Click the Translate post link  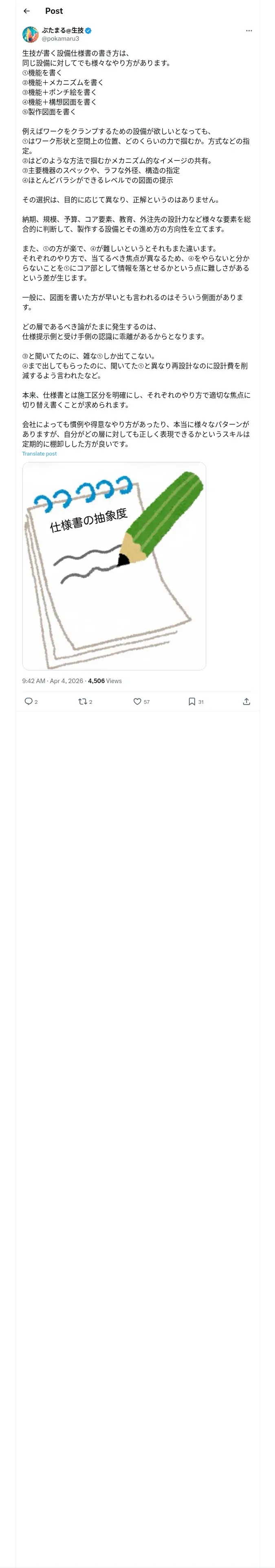(40, 453)
